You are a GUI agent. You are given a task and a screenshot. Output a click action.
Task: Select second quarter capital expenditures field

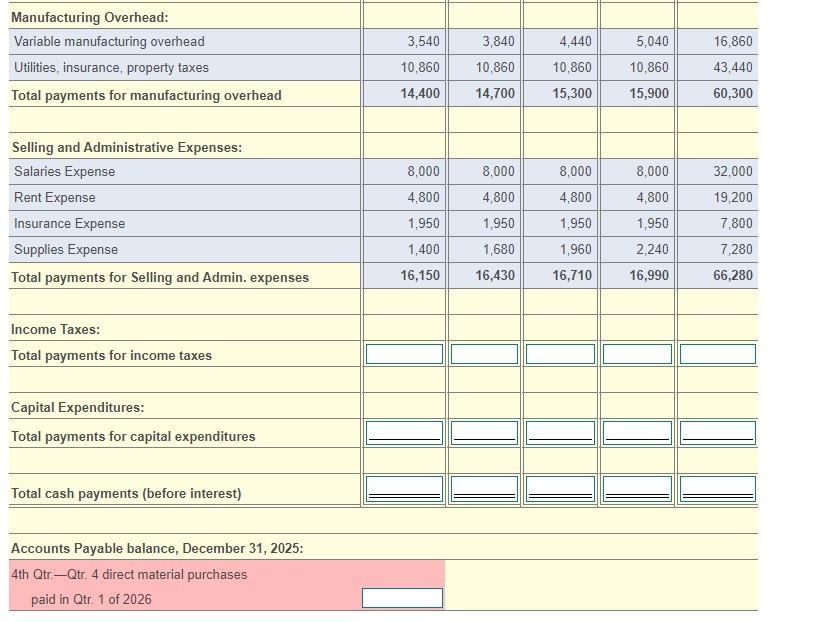click(x=484, y=432)
